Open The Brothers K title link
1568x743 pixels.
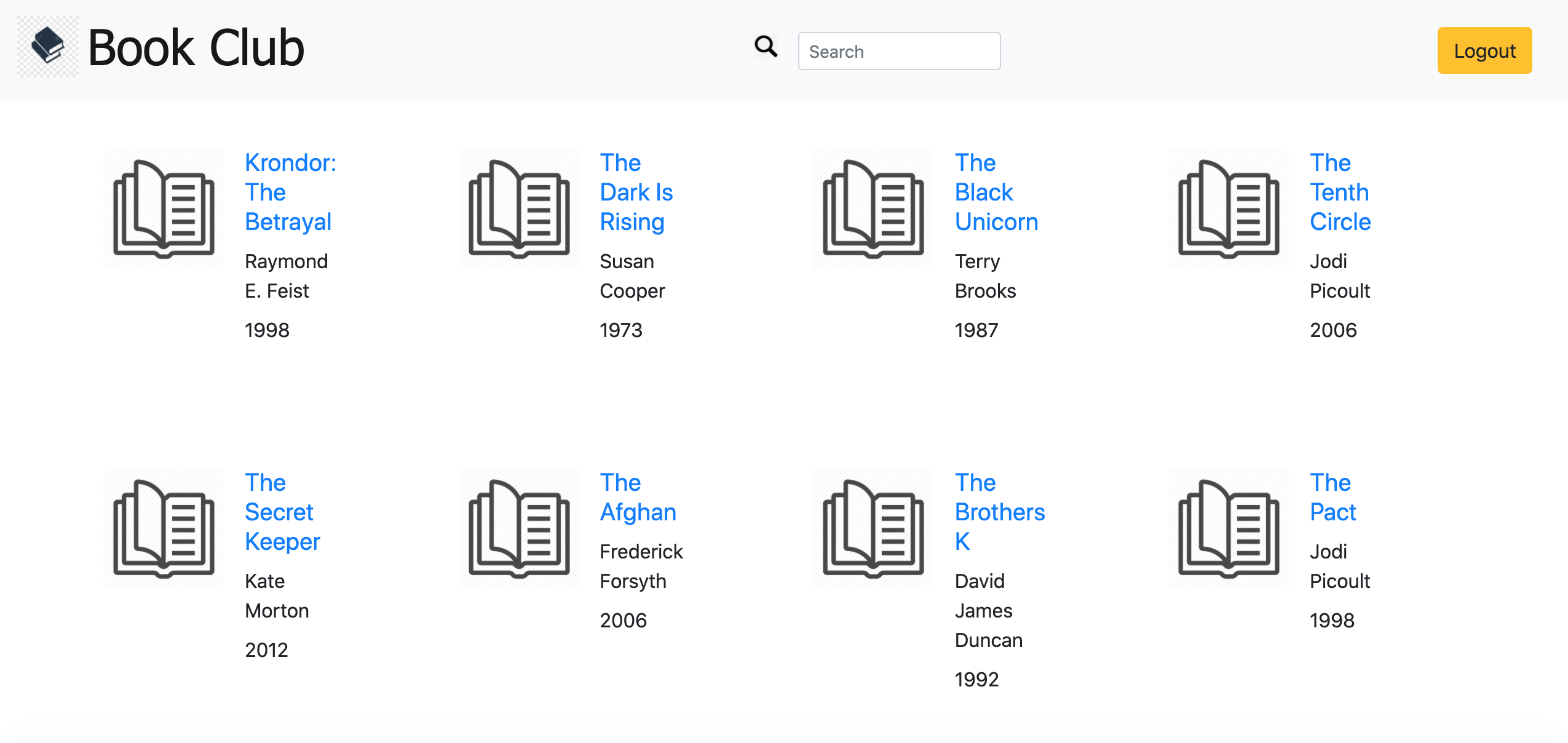(999, 512)
